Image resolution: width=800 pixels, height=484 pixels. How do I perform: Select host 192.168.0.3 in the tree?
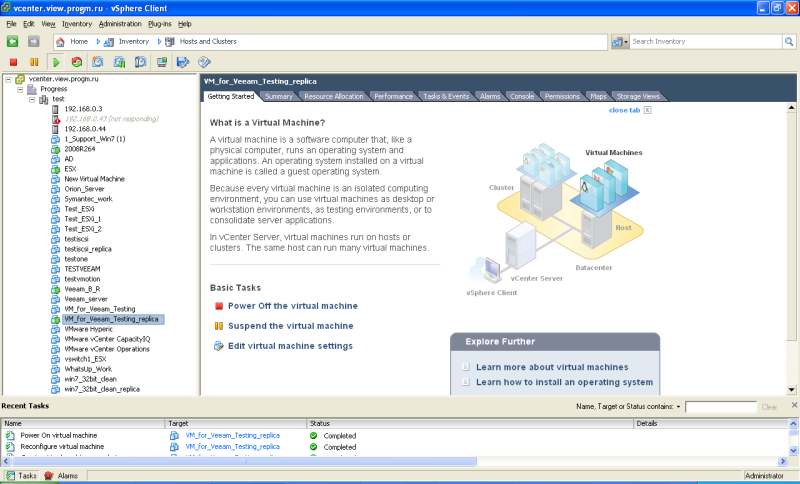coord(83,109)
